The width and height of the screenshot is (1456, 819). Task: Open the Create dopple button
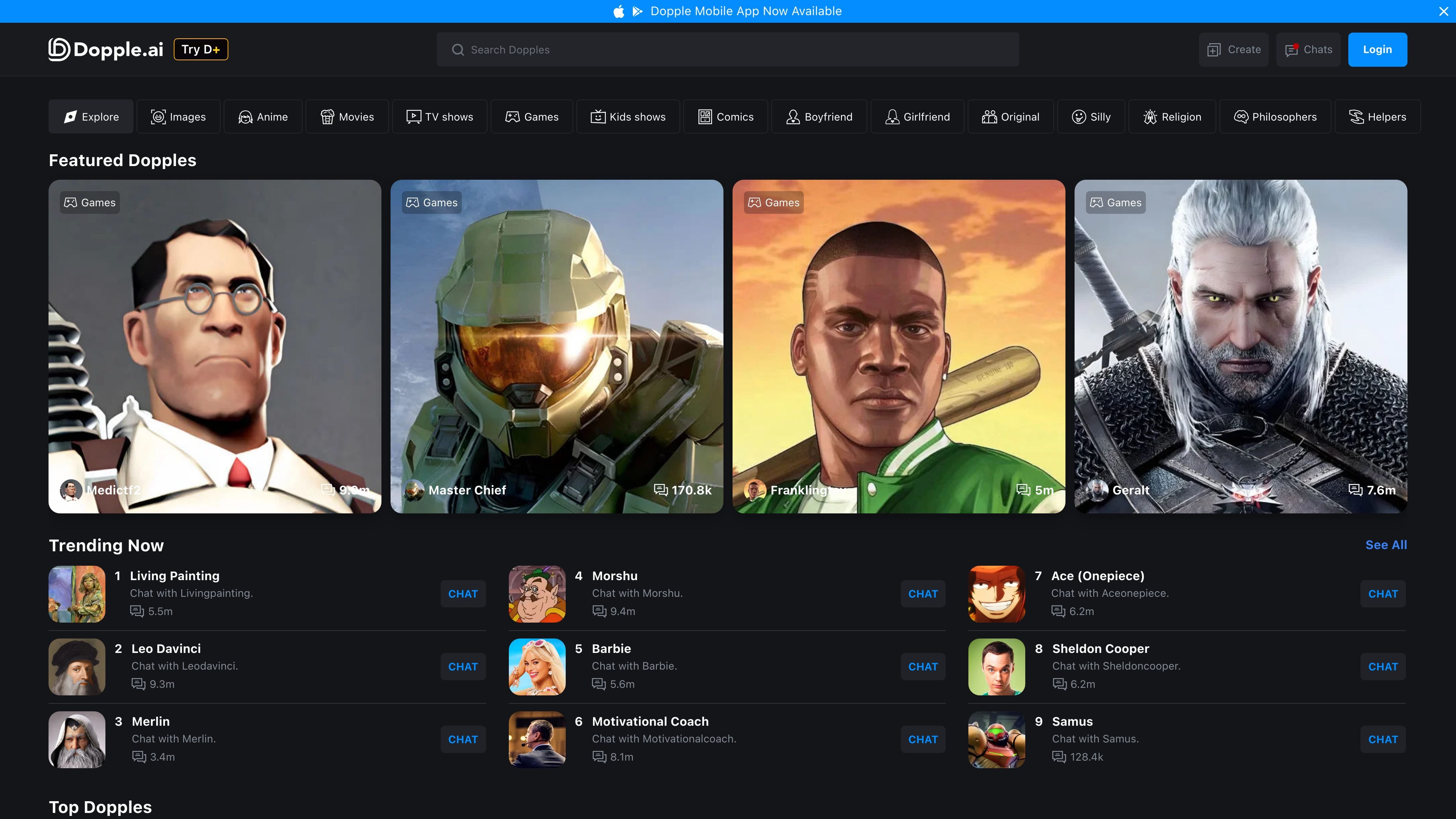(x=1233, y=50)
